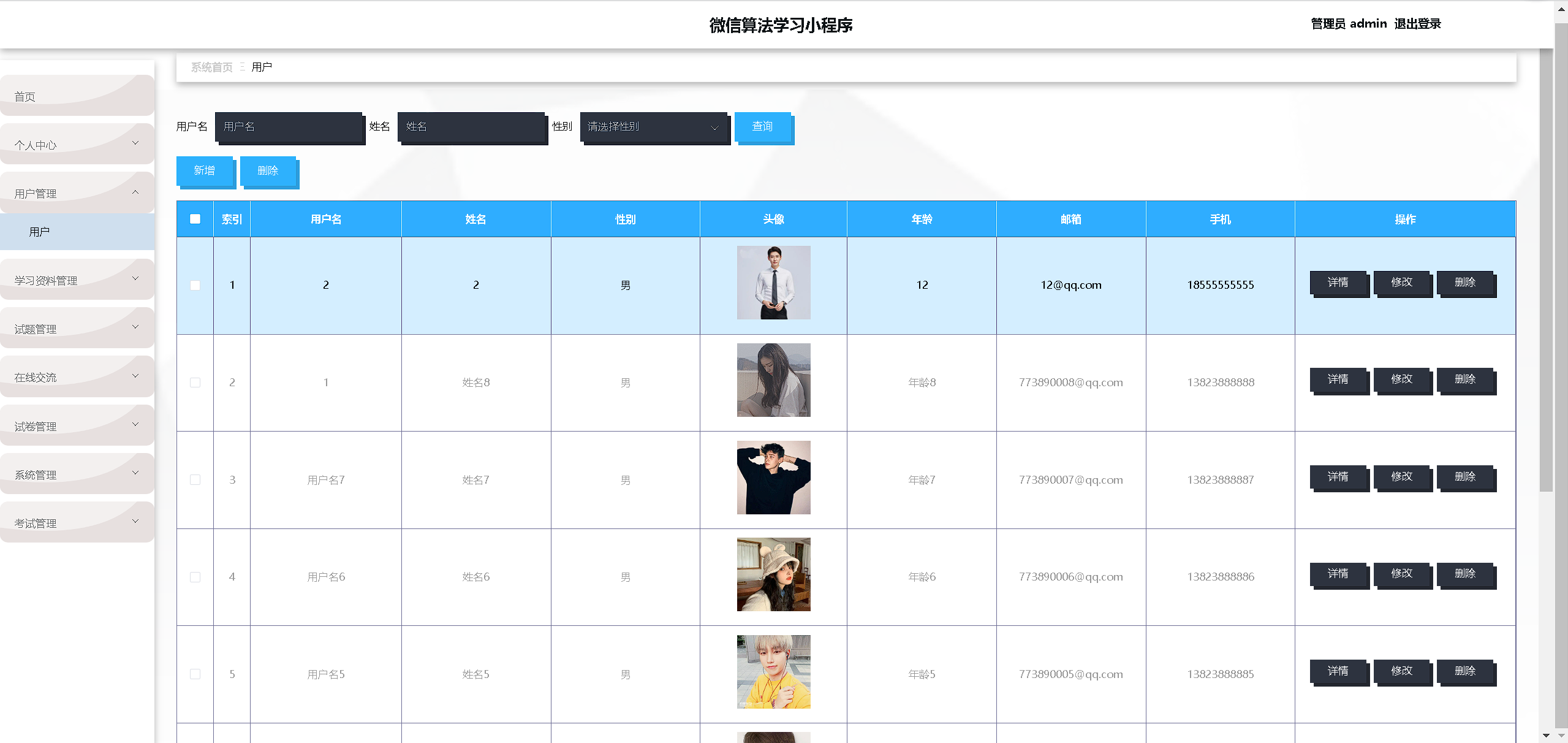Expand the 系统管理 sidebar menu
Viewport: 1568px width, 743px height.
point(77,474)
